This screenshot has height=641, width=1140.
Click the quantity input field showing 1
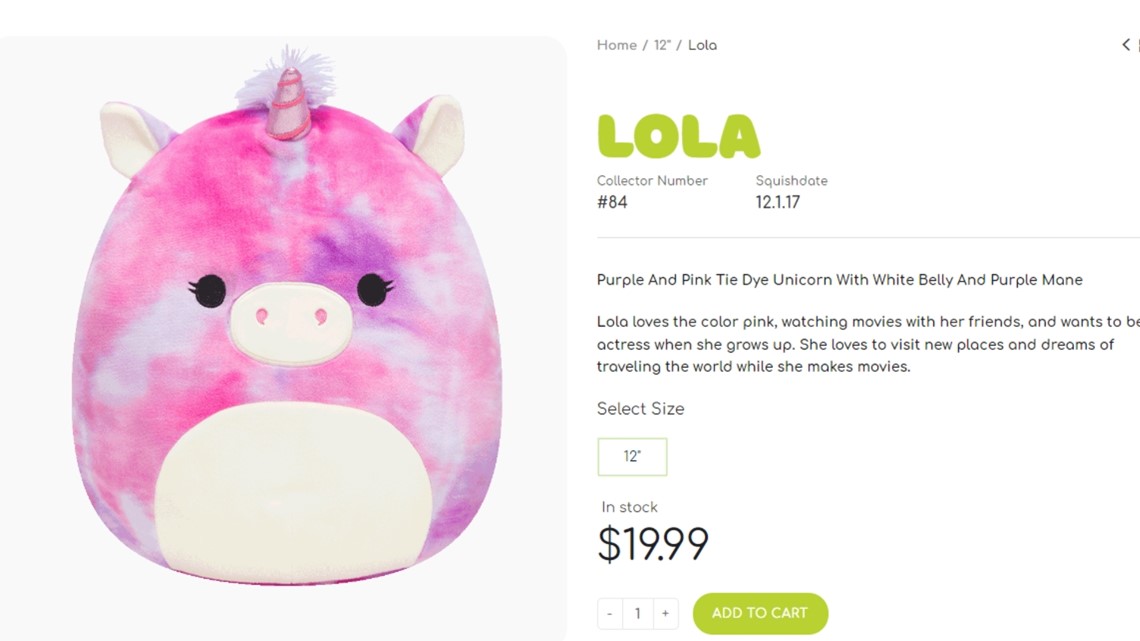(x=637, y=613)
